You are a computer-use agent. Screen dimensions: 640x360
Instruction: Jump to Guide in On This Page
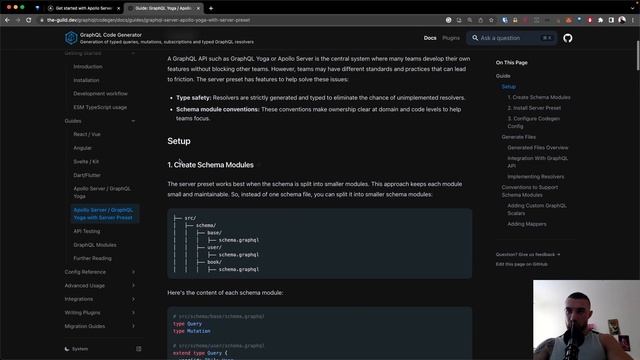503,76
